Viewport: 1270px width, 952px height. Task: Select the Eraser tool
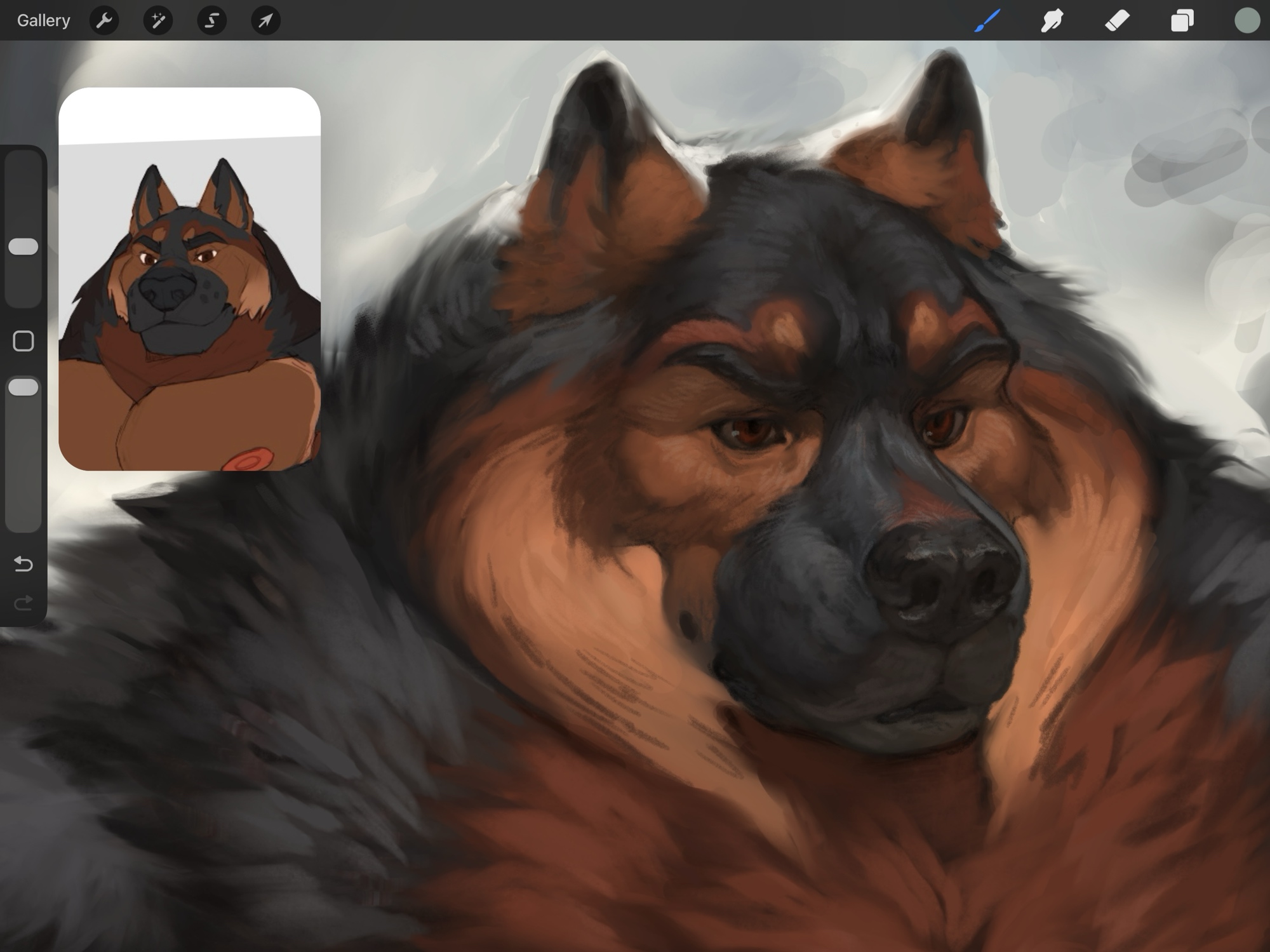pyautogui.click(x=1117, y=20)
